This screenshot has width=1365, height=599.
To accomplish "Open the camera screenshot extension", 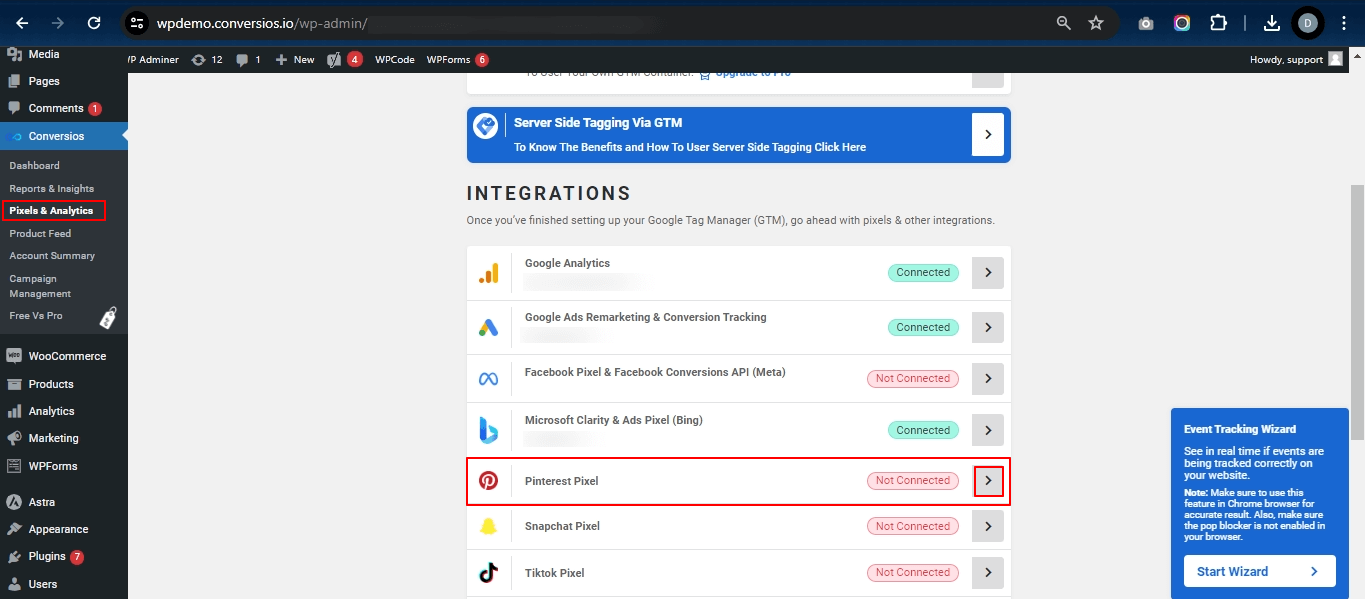I will click(1146, 23).
